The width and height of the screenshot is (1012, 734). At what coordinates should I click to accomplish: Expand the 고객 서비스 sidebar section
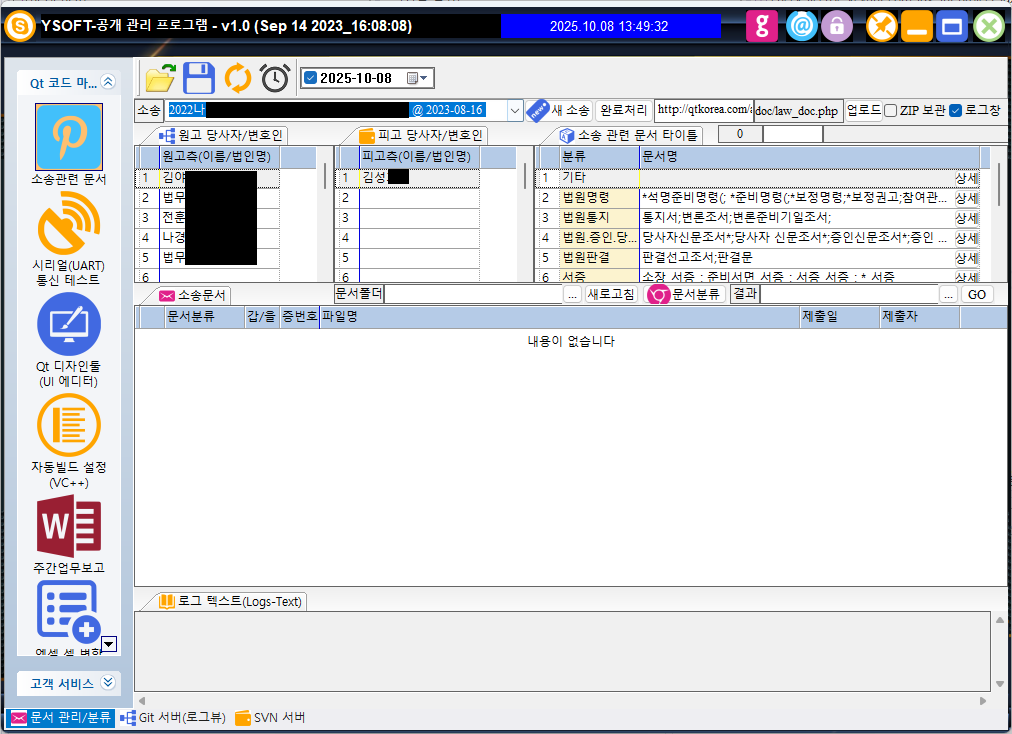click(108, 683)
